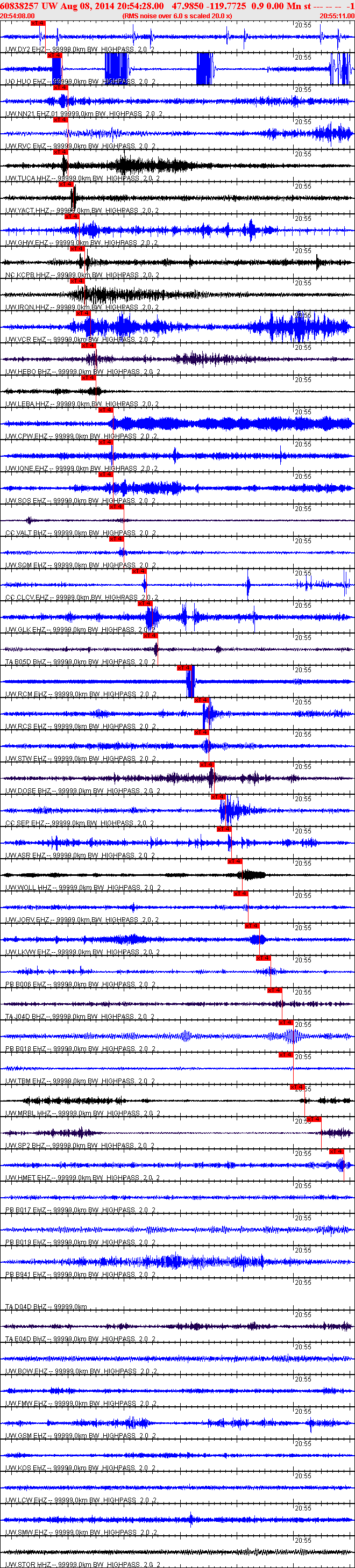Screen dimensions: 355x1568
Task: Select the PB.B941 EHZ station label
Action: (x=80, y=1275)
